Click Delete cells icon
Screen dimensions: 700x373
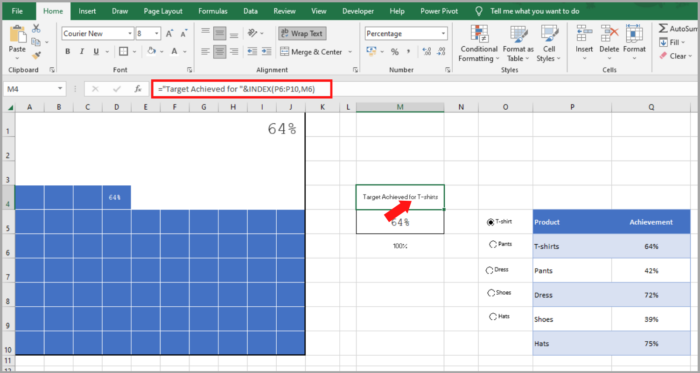[609, 34]
